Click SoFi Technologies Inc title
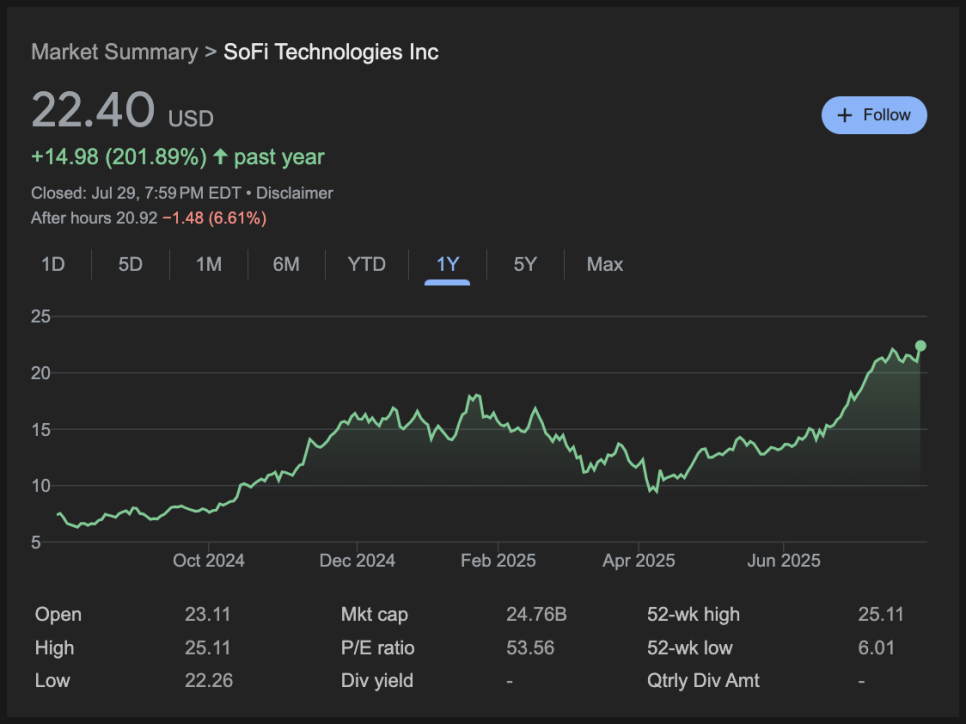 (x=331, y=52)
